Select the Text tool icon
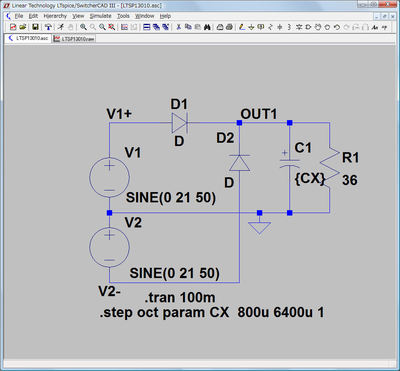Image resolution: width=400 pixels, height=371 pixels. [375, 27]
